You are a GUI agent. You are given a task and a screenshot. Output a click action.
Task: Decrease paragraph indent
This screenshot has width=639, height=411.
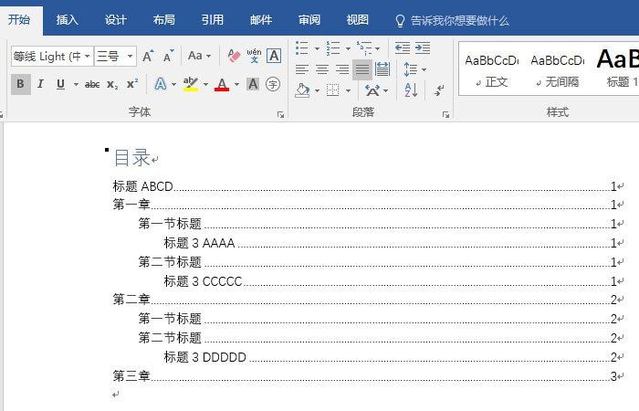click(402, 48)
